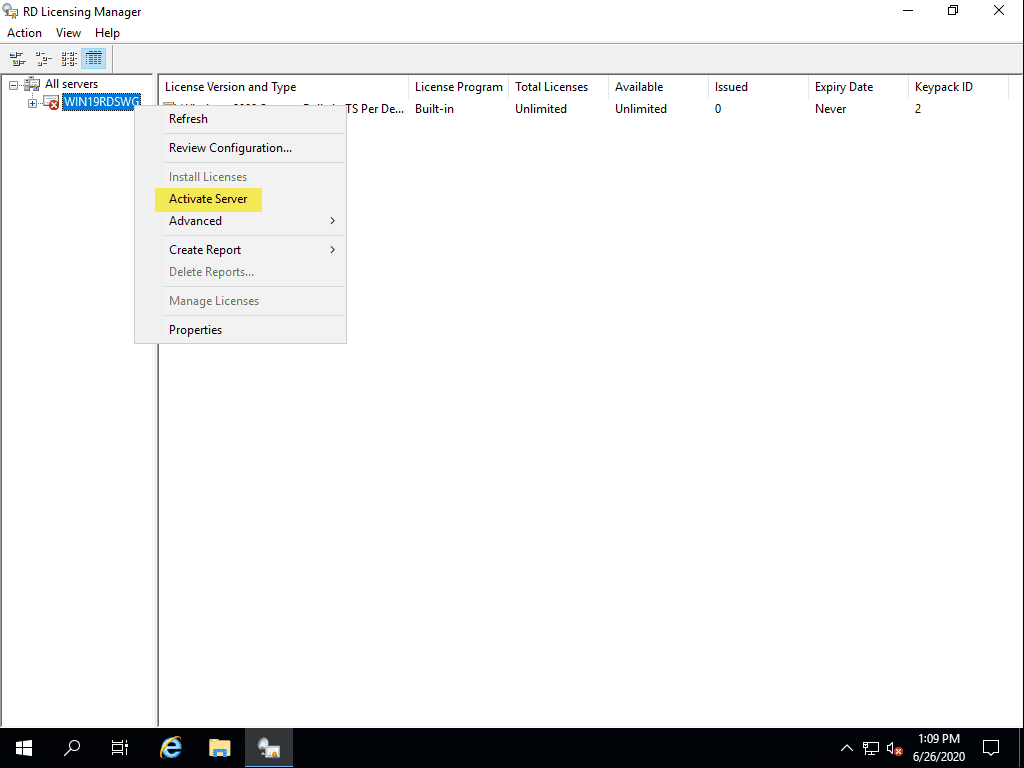Select the highlighted details view toolbar icon
The image size is (1024, 768).
click(93, 58)
